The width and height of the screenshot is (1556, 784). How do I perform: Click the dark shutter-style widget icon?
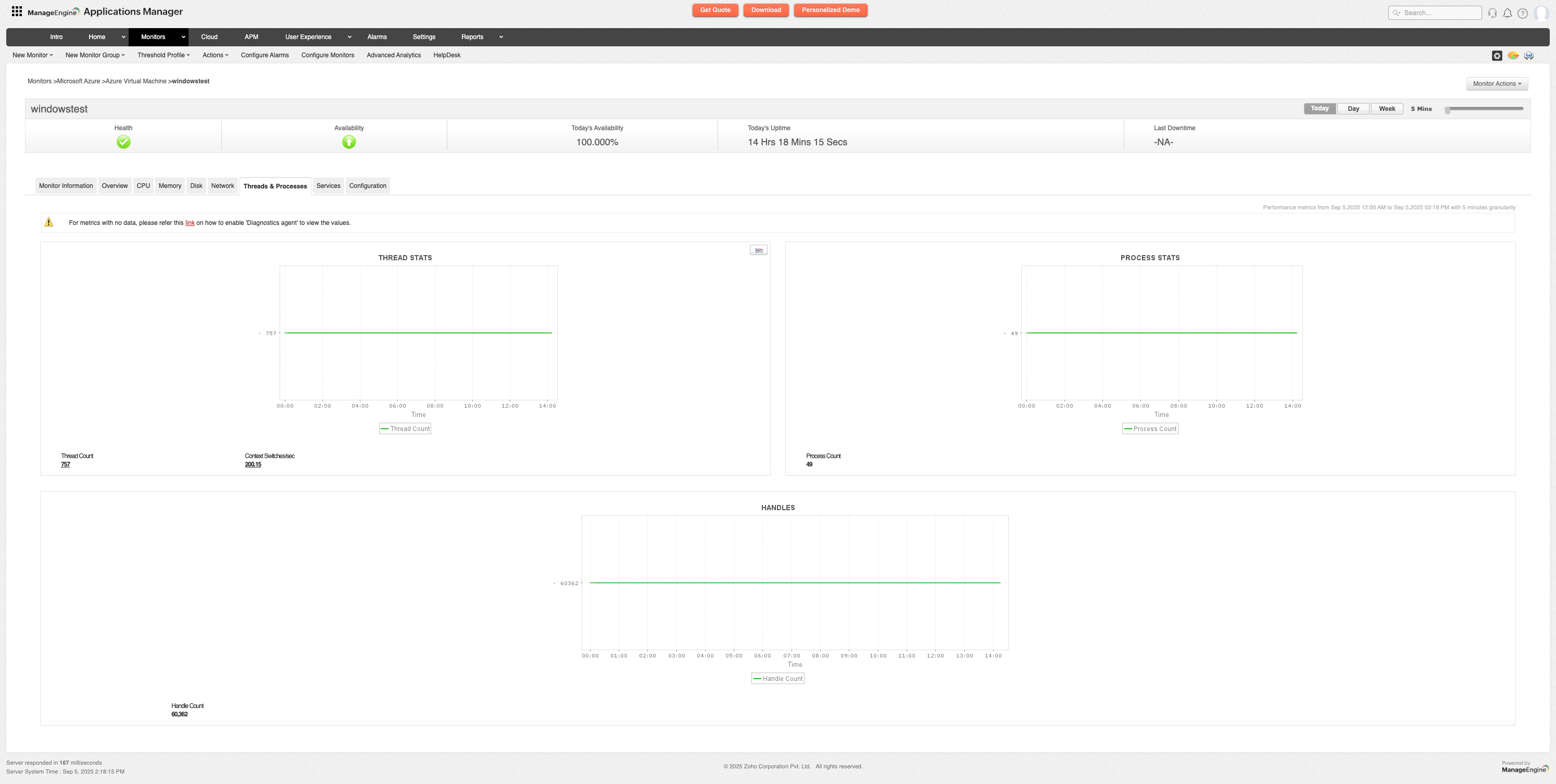coord(1497,55)
